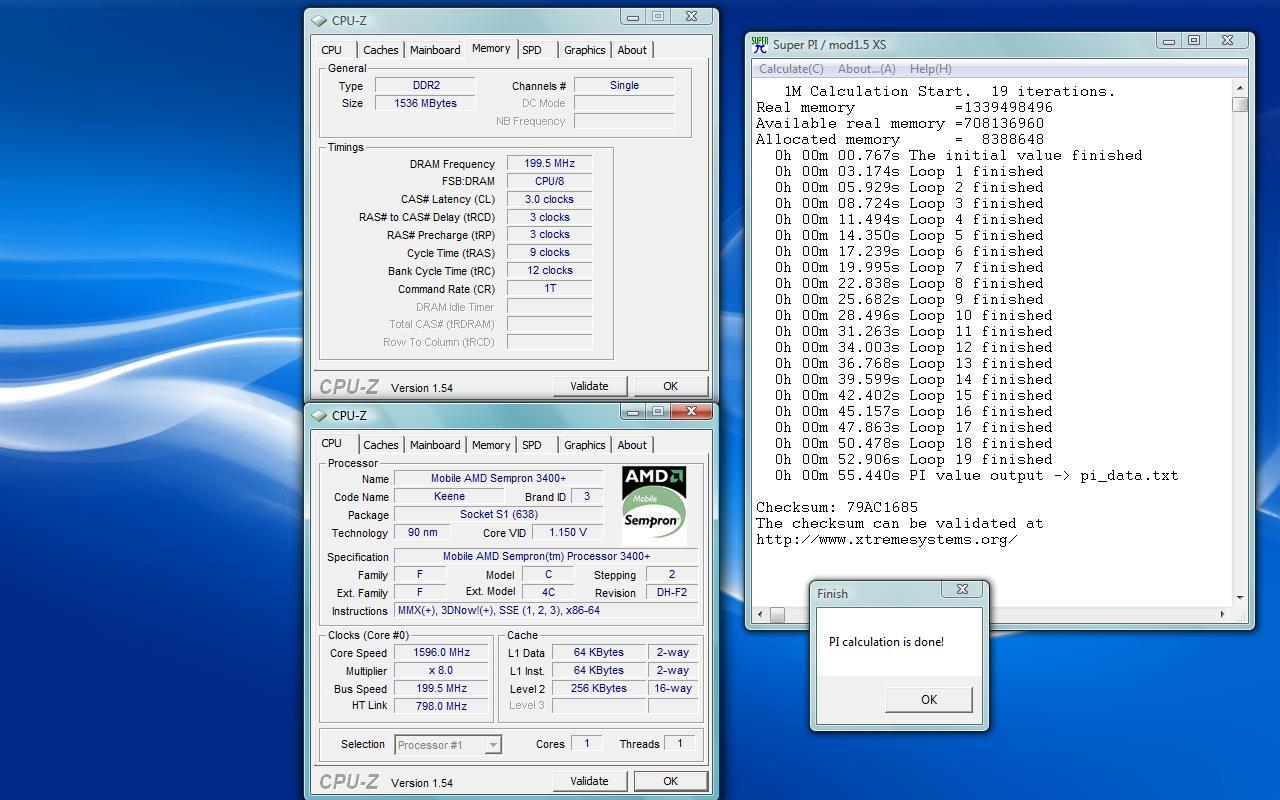The width and height of the screenshot is (1280, 800).
Task: Click OK in the bottom CPU-Z window
Action: 670,781
